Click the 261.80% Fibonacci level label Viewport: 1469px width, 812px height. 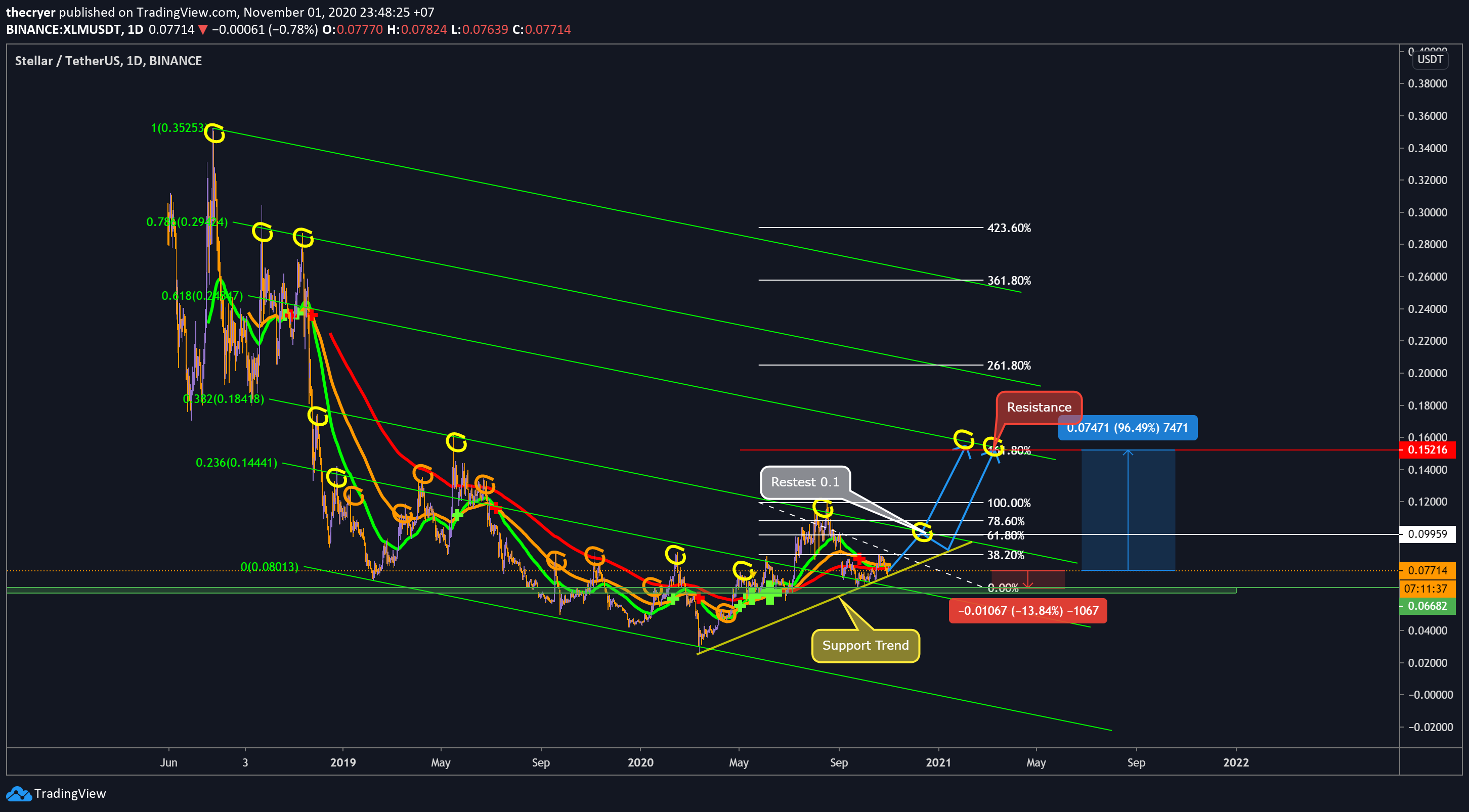pos(1009,365)
